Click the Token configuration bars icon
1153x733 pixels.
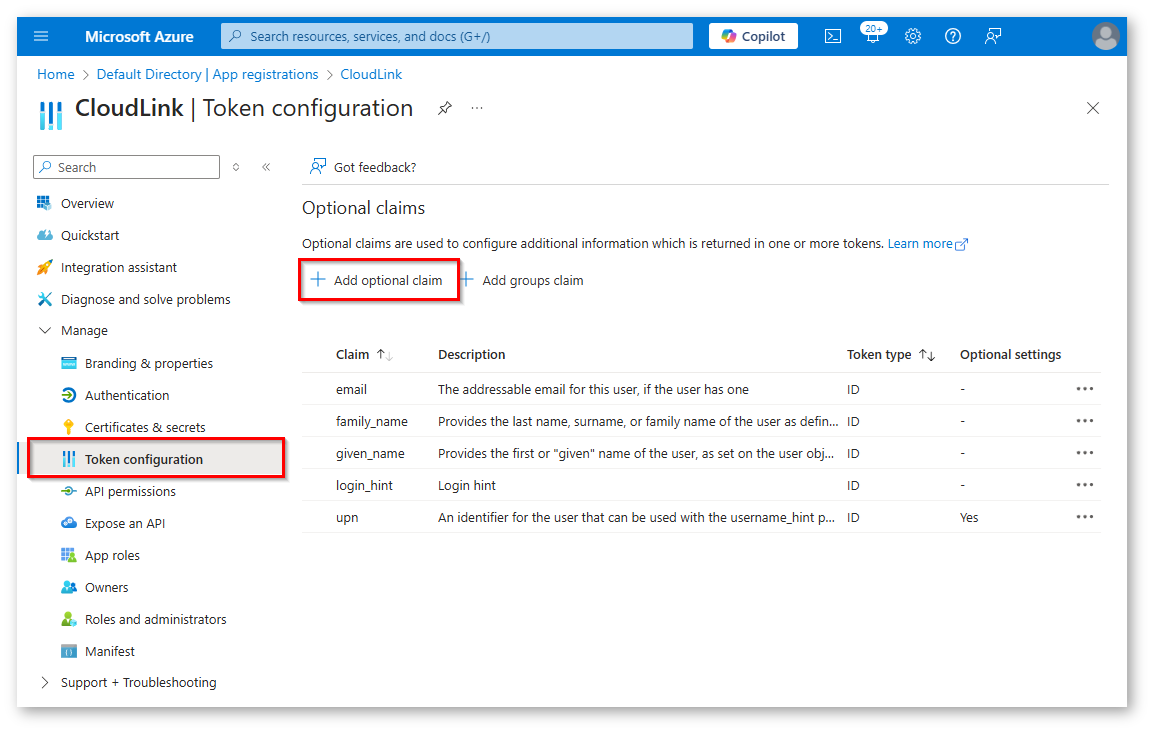pyautogui.click(x=68, y=459)
